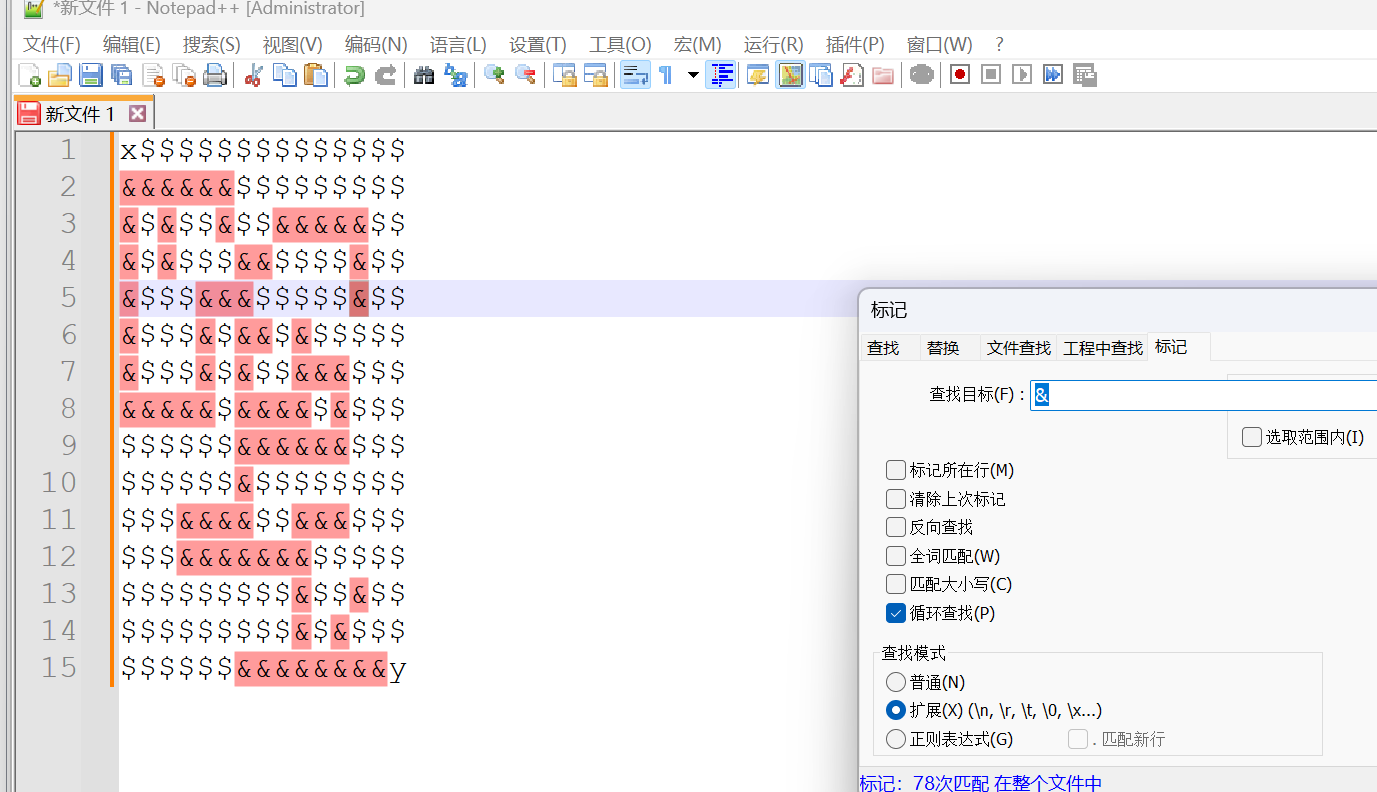Click the Replace toolbar icon

click(455, 75)
